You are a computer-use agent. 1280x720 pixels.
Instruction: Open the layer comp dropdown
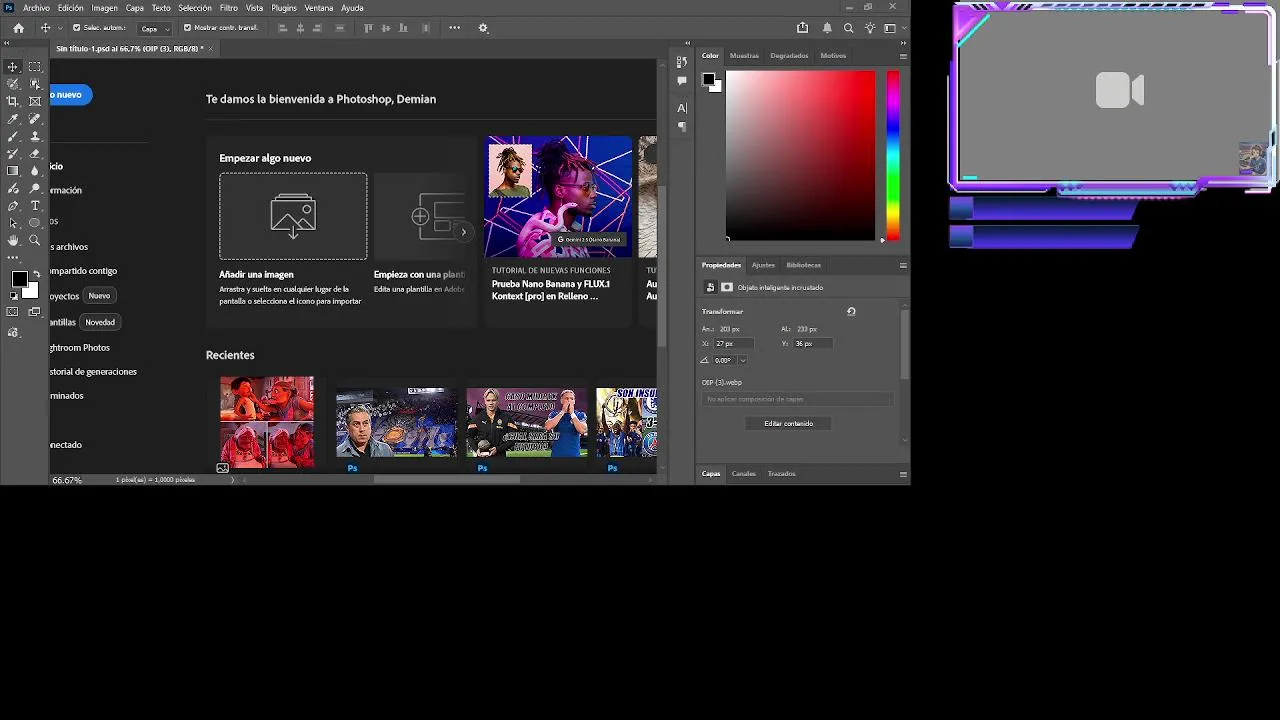click(x=796, y=399)
